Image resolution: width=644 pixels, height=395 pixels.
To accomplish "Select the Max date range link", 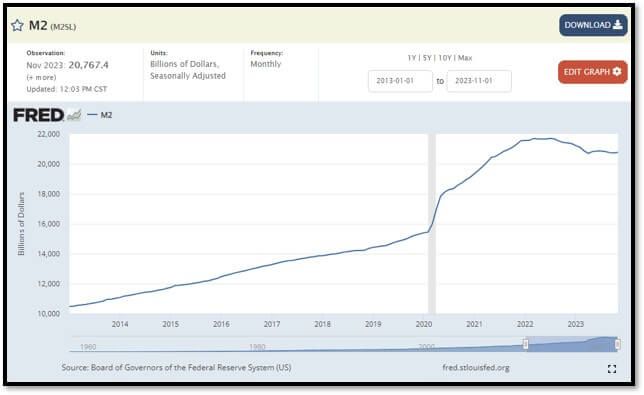I will pos(465,58).
